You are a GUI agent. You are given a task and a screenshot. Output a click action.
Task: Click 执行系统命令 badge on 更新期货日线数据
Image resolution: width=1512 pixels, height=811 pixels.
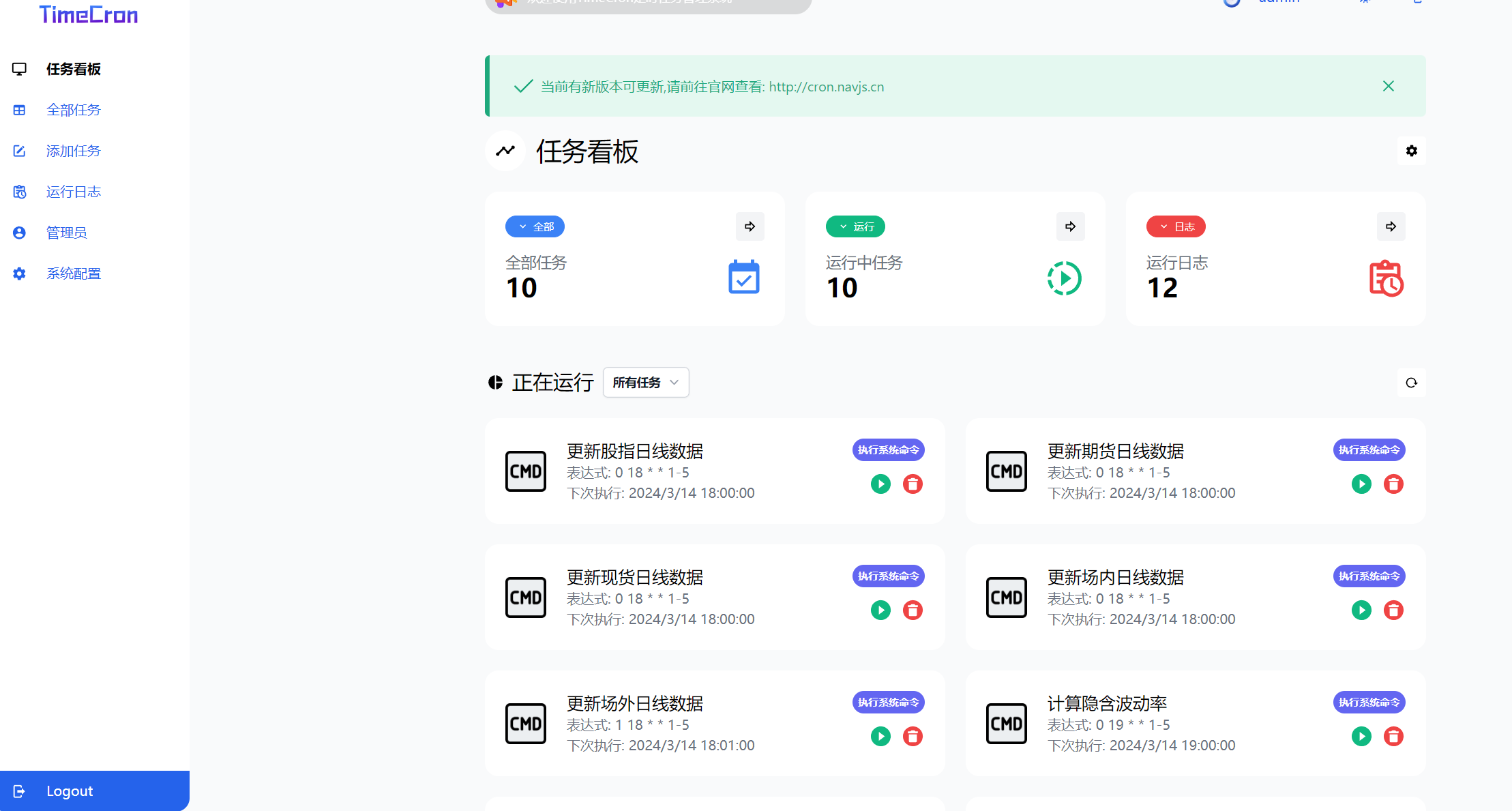tap(1369, 450)
